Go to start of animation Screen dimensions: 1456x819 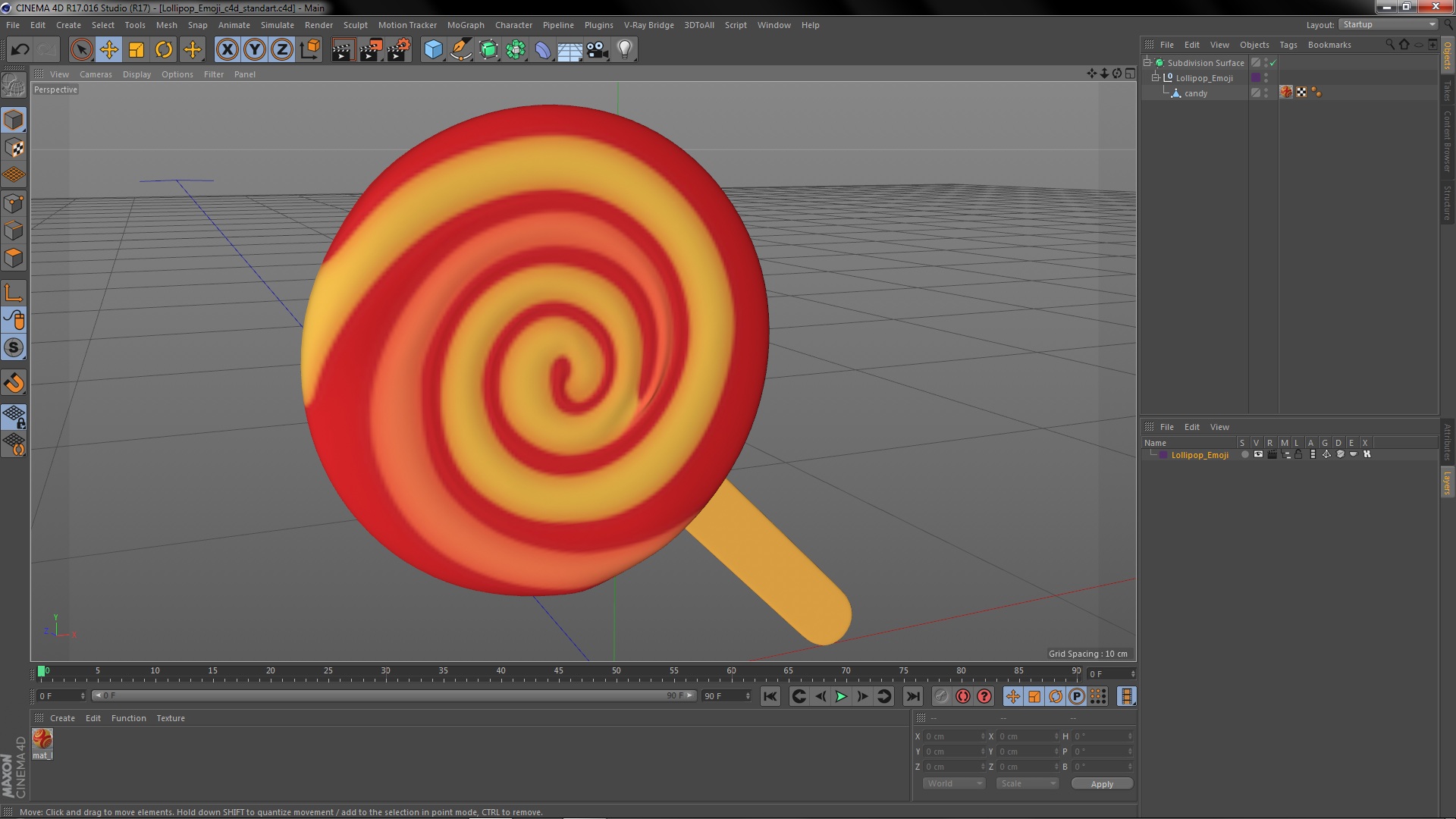point(770,696)
